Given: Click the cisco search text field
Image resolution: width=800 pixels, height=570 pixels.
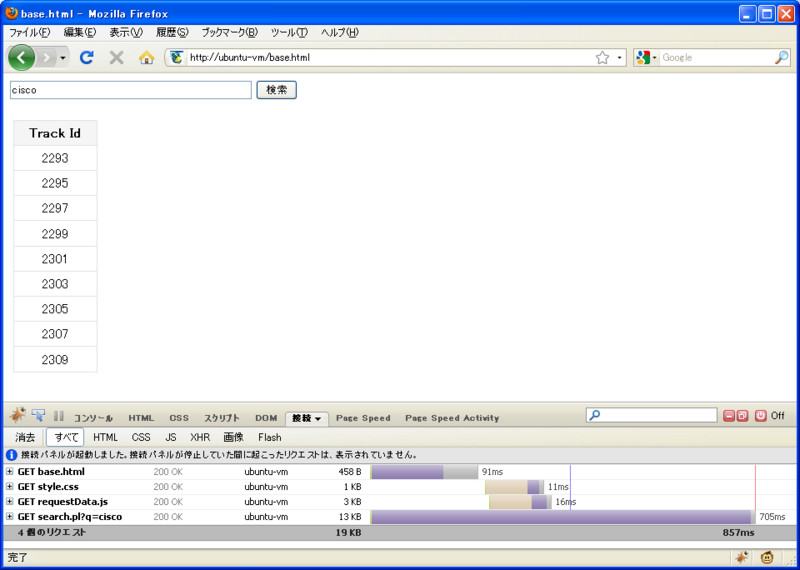Looking at the screenshot, I should pyautogui.click(x=131, y=90).
